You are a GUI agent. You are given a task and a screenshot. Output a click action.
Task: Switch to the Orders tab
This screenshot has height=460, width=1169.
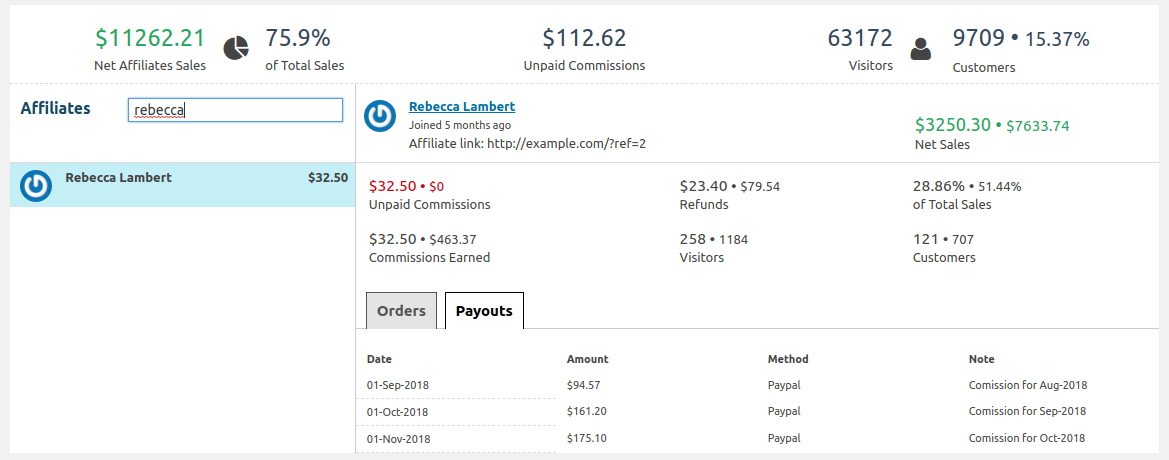(x=401, y=311)
